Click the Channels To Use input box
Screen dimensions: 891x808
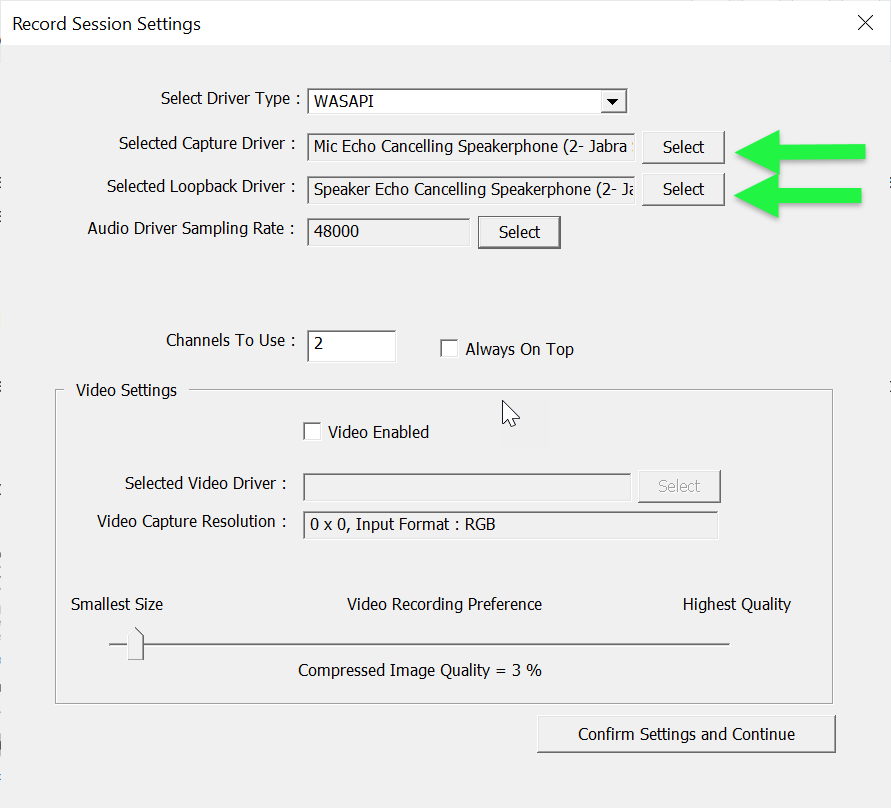(351, 345)
